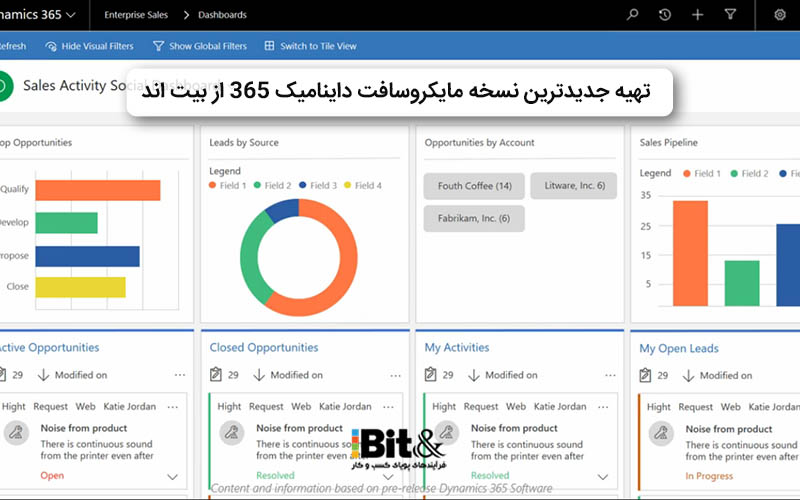Click clipboard count icon in Closed Opportunities

pyautogui.click(x=216, y=374)
